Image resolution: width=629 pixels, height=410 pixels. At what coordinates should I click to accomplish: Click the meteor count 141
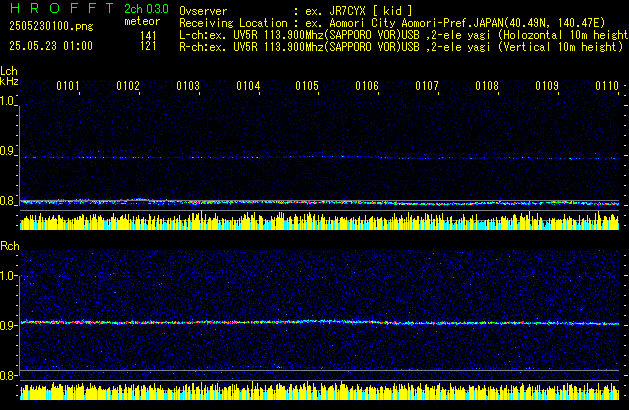click(148, 36)
